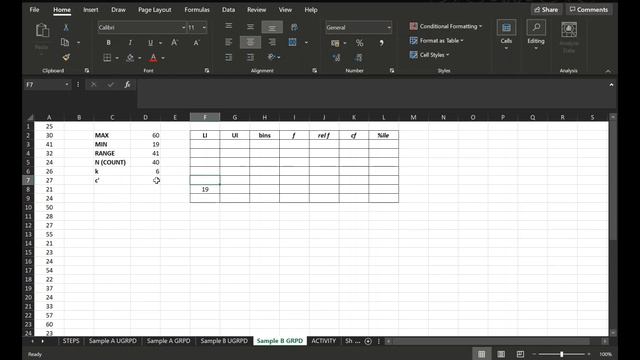Click Align Right icon

point(272,42)
